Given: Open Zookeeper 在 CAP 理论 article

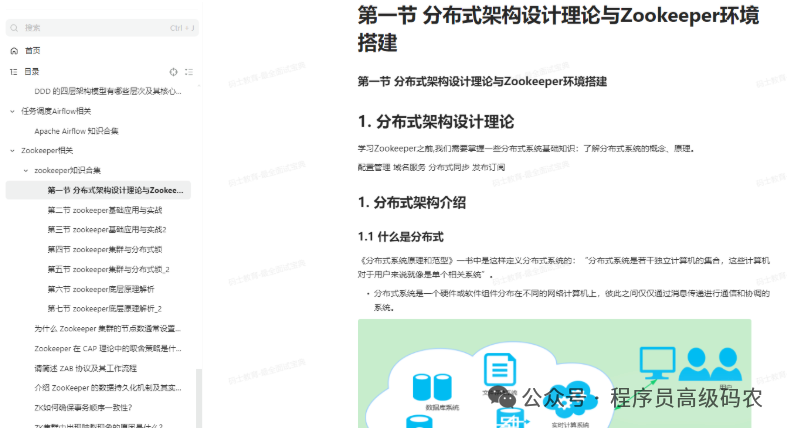Looking at the screenshot, I should tap(107, 348).
